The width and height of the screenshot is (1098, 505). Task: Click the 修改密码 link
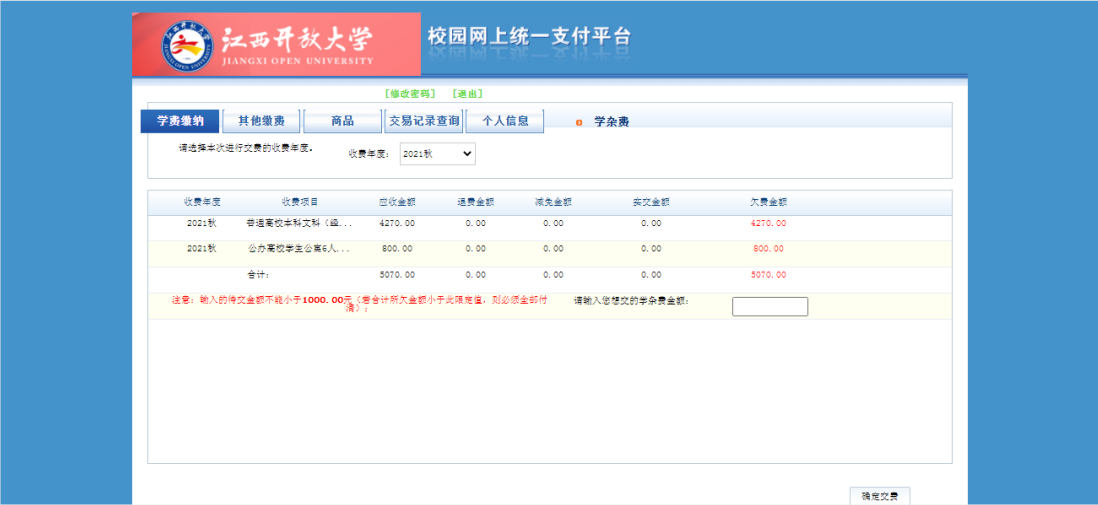coord(410,93)
